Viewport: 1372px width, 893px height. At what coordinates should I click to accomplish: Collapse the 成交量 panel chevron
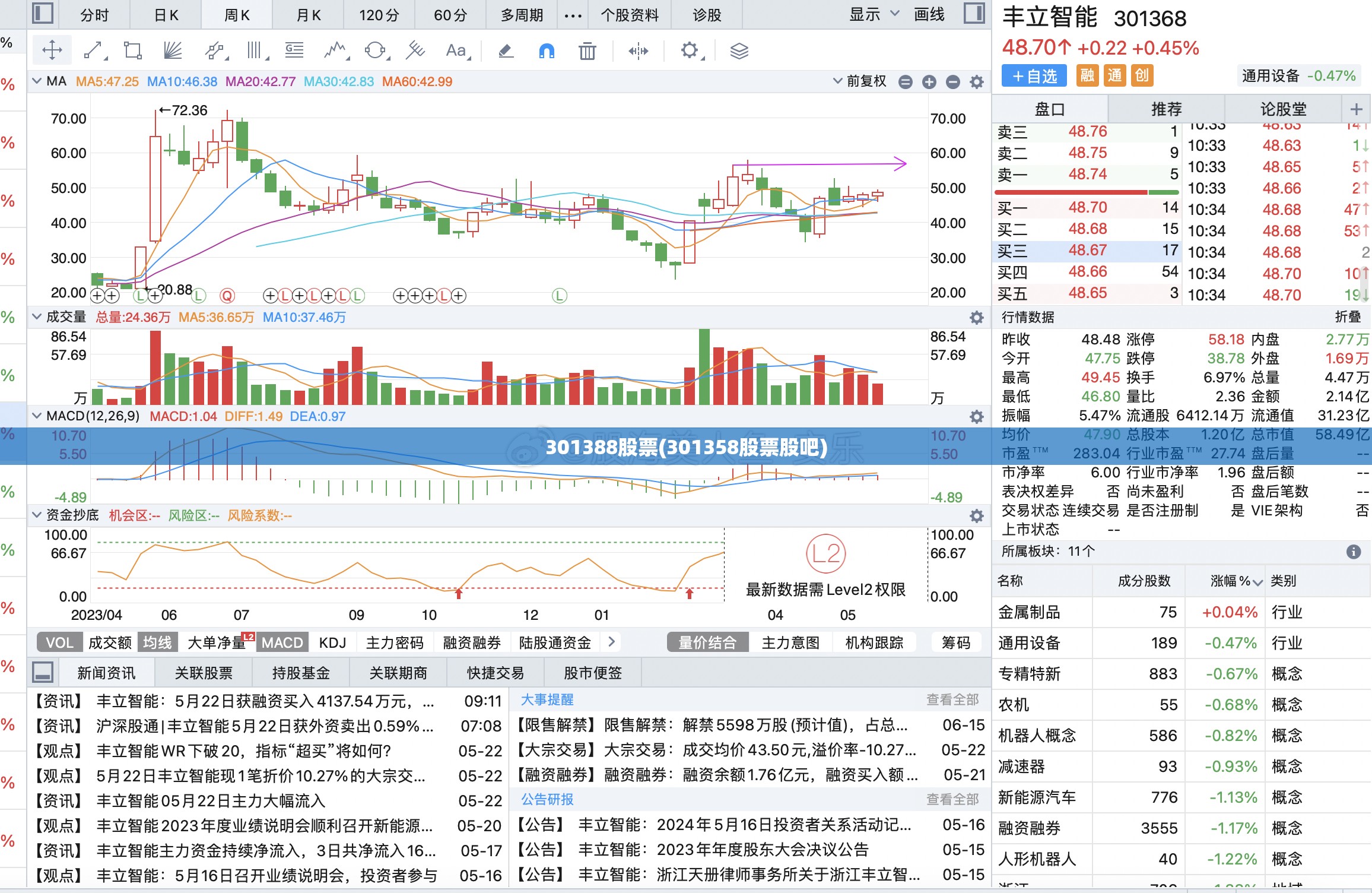click(x=37, y=317)
